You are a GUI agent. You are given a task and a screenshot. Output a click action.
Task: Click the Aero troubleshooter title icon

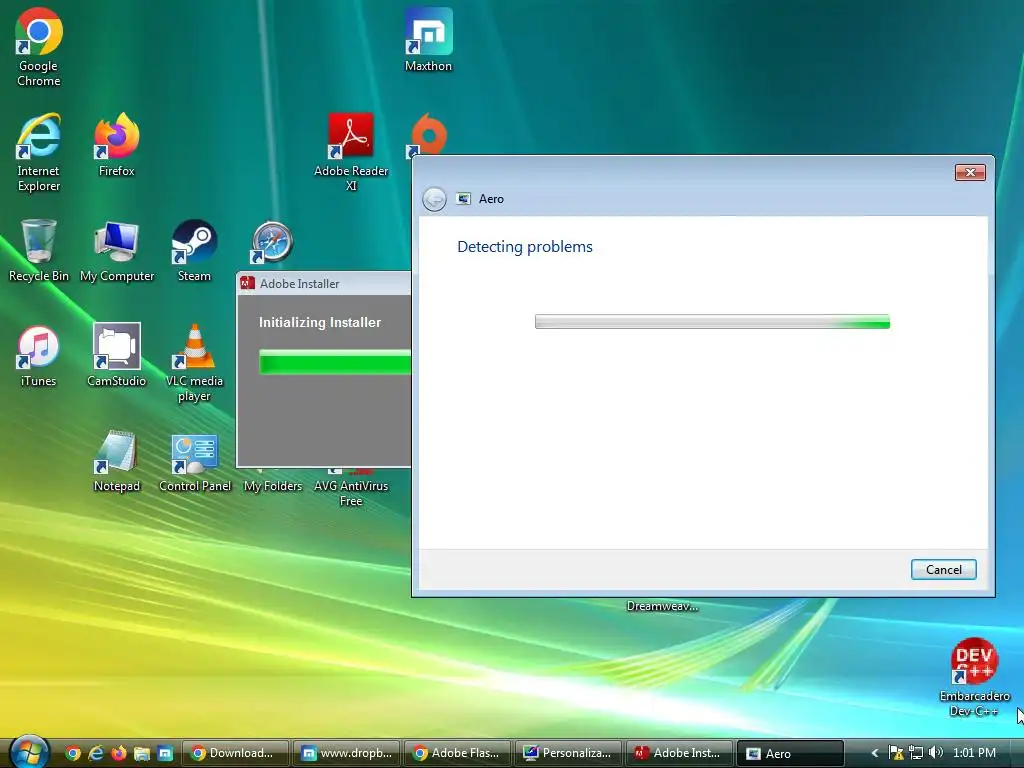464,199
